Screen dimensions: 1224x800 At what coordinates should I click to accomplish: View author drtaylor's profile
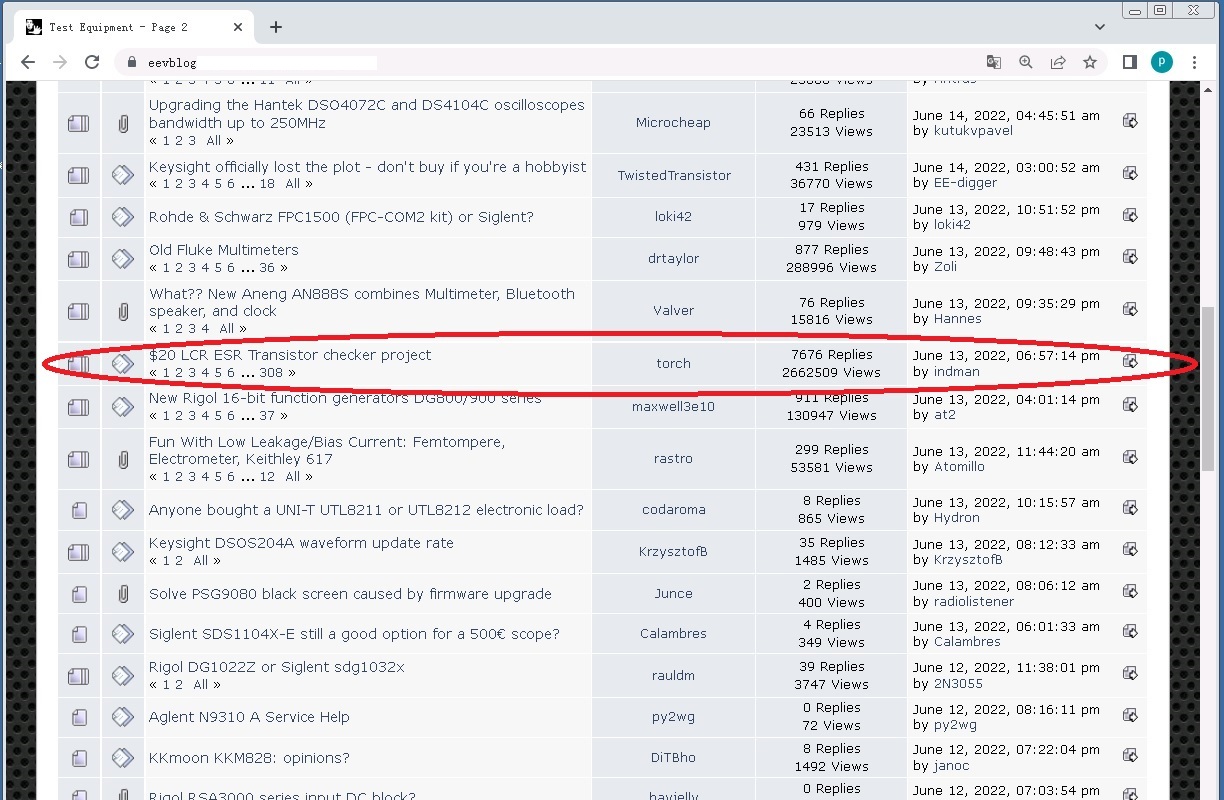pos(673,259)
